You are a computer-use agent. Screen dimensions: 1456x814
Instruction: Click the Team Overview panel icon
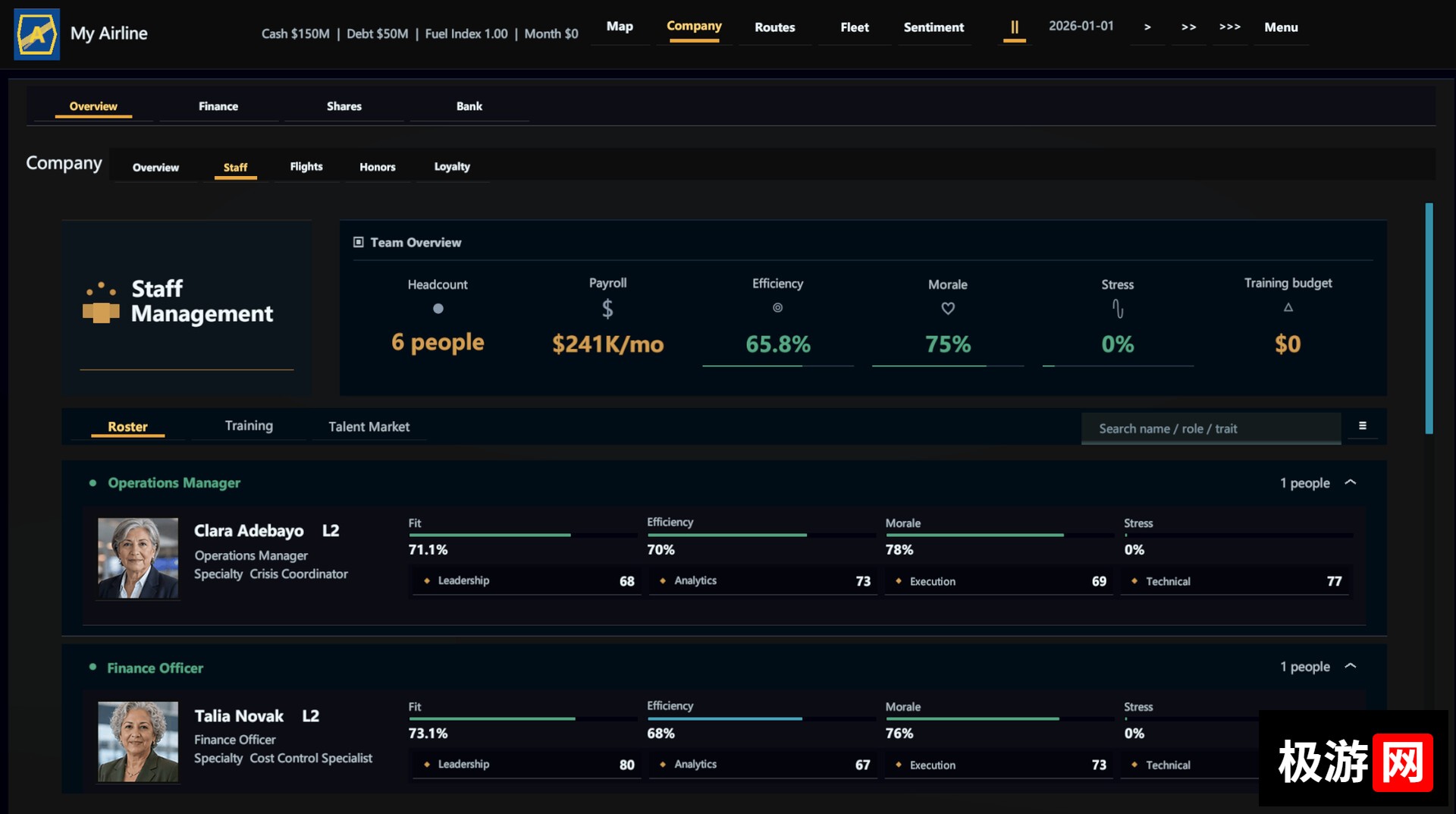click(x=358, y=243)
